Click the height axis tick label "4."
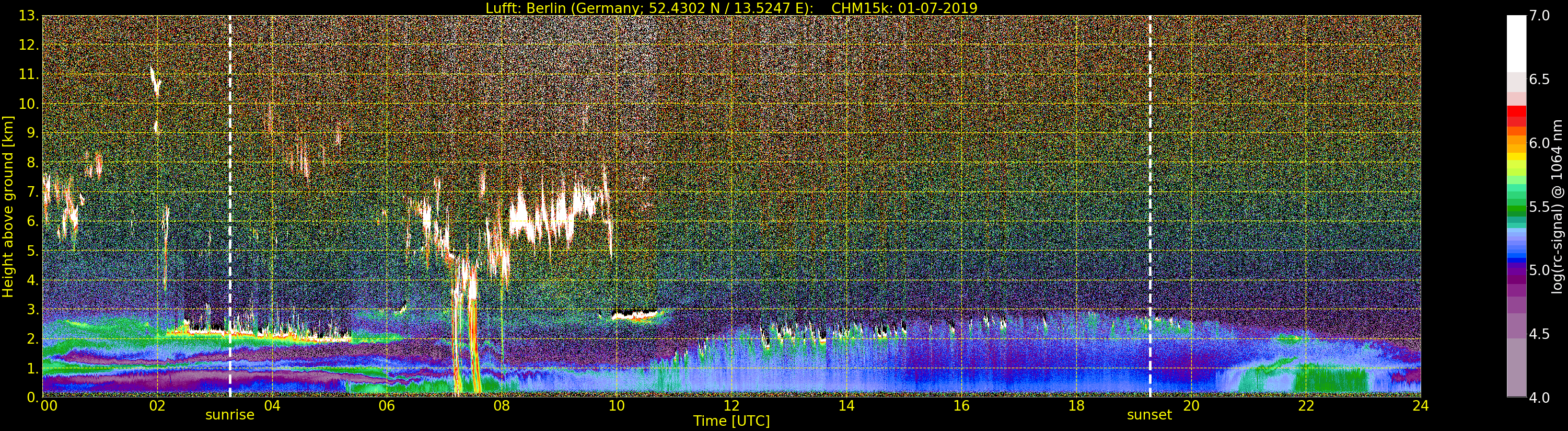Image resolution: width=1568 pixels, height=431 pixels. click(x=32, y=280)
